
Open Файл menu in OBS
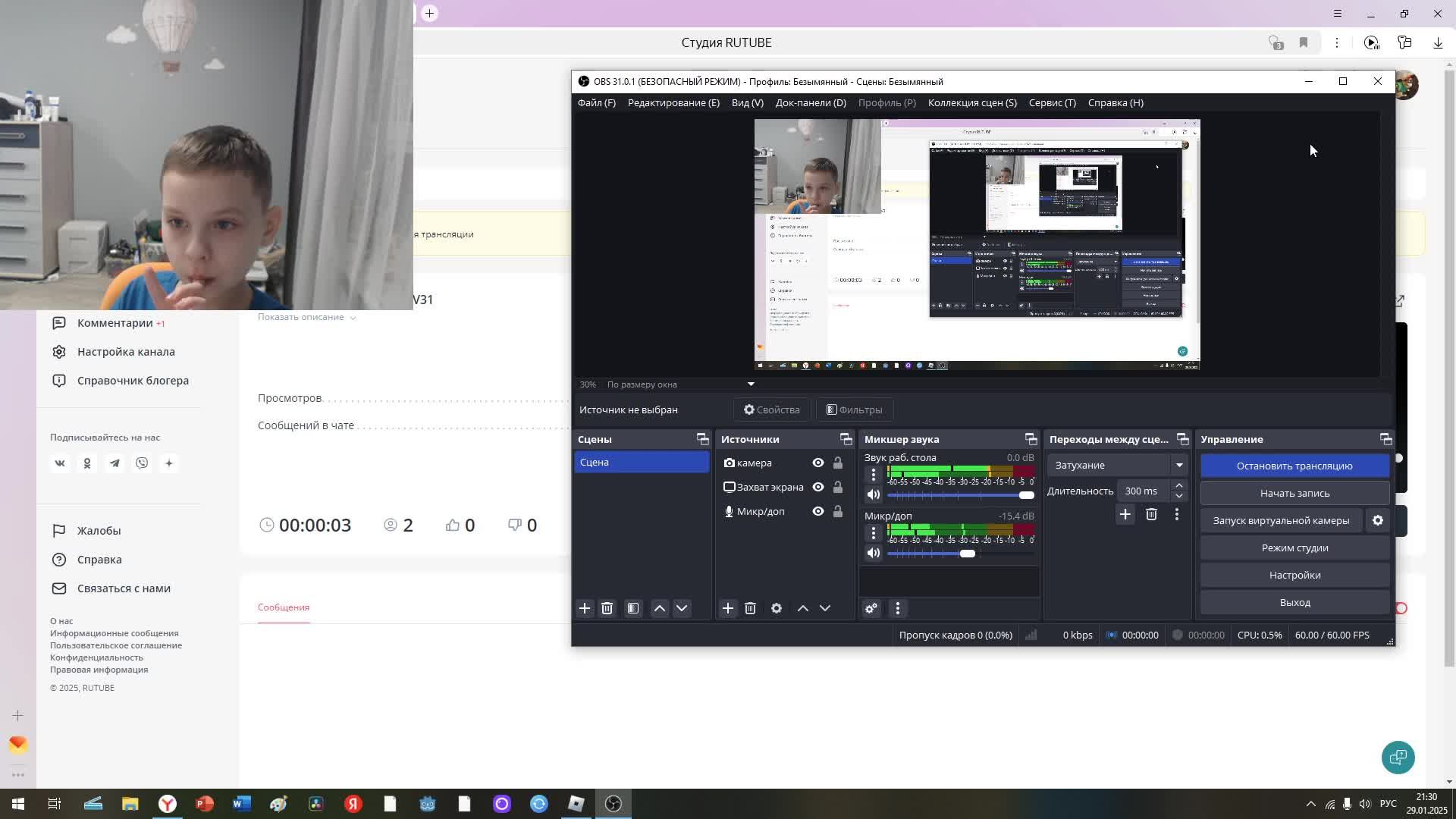click(597, 102)
